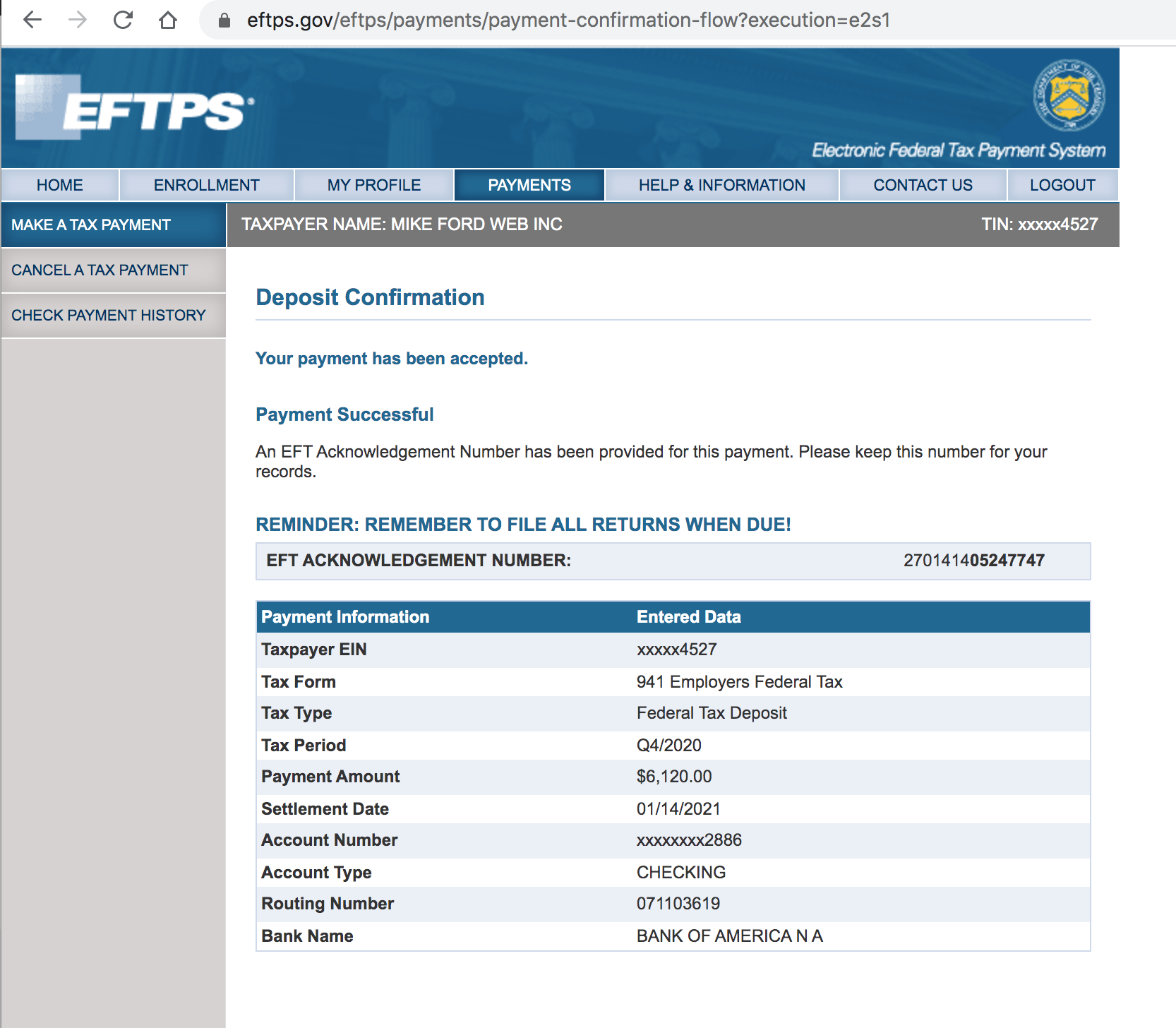
Task: Go to the CONTACT US tab
Action: pos(923,185)
